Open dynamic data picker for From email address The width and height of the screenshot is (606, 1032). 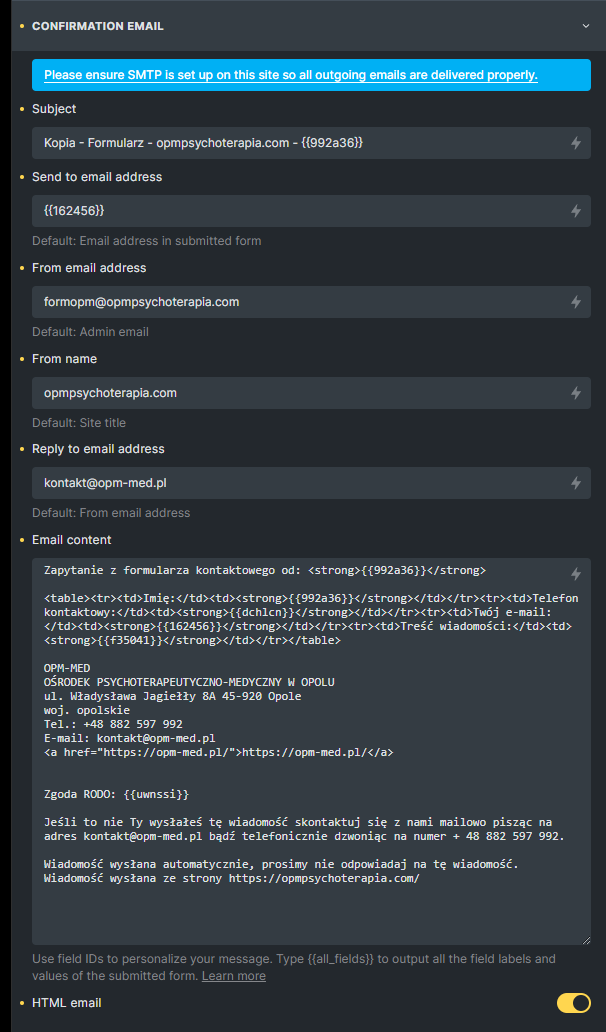pos(576,302)
